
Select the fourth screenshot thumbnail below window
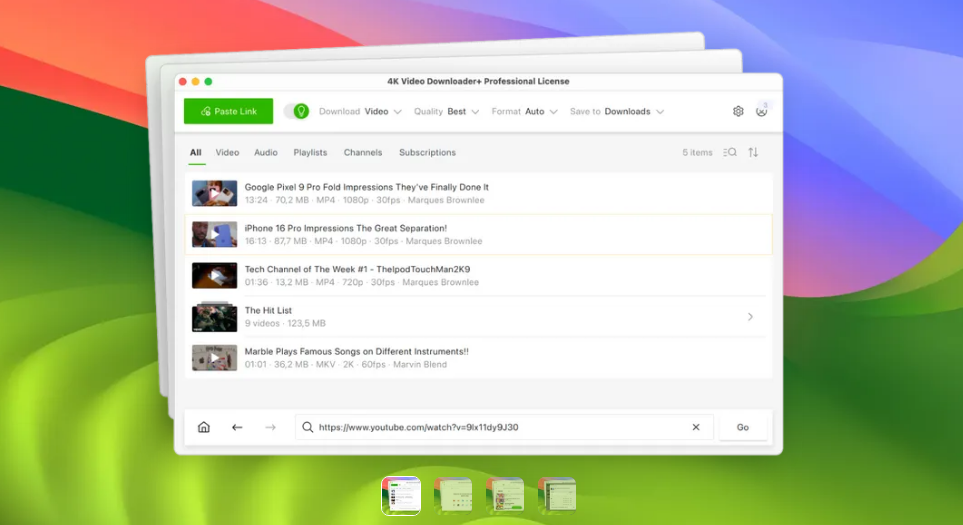557,495
